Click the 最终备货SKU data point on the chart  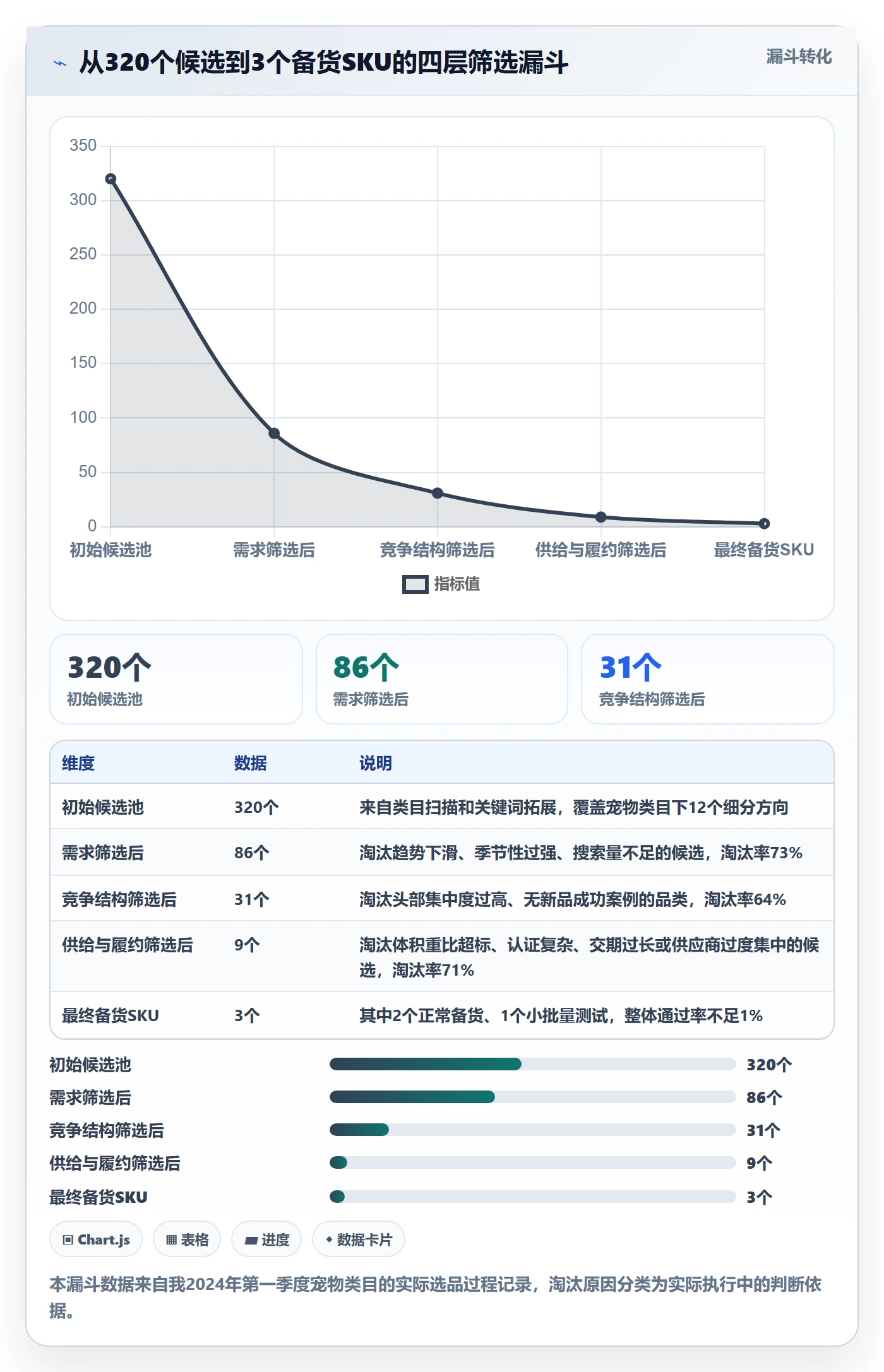click(764, 524)
